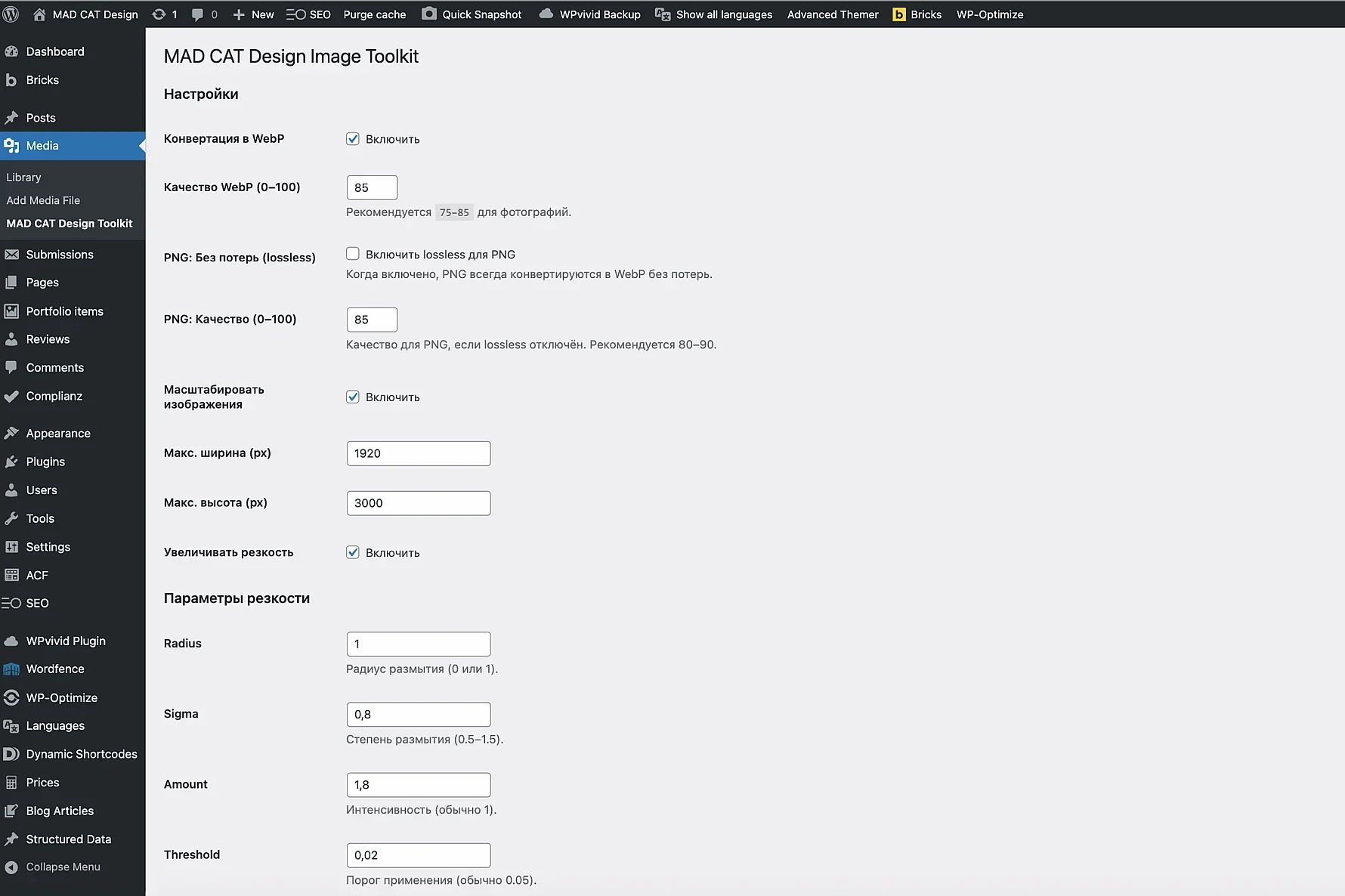This screenshot has height=896, width=1345.
Task: Click the Reviews person icon
Action: point(11,339)
